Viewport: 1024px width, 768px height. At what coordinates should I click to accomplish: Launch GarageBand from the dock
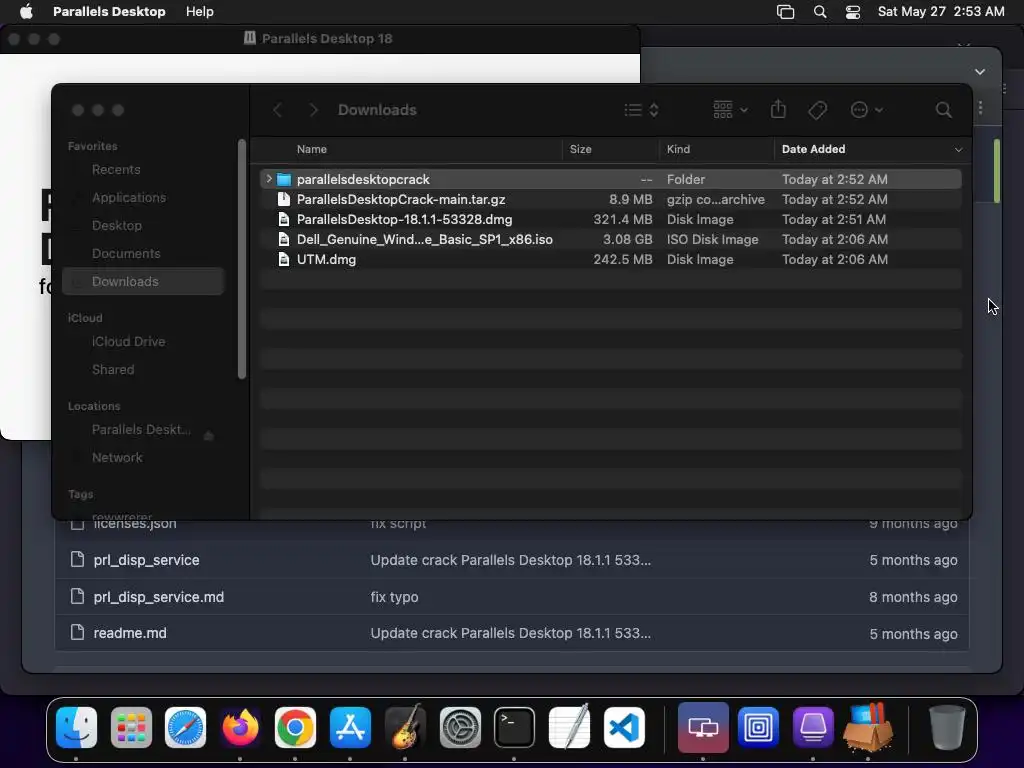[x=405, y=728]
